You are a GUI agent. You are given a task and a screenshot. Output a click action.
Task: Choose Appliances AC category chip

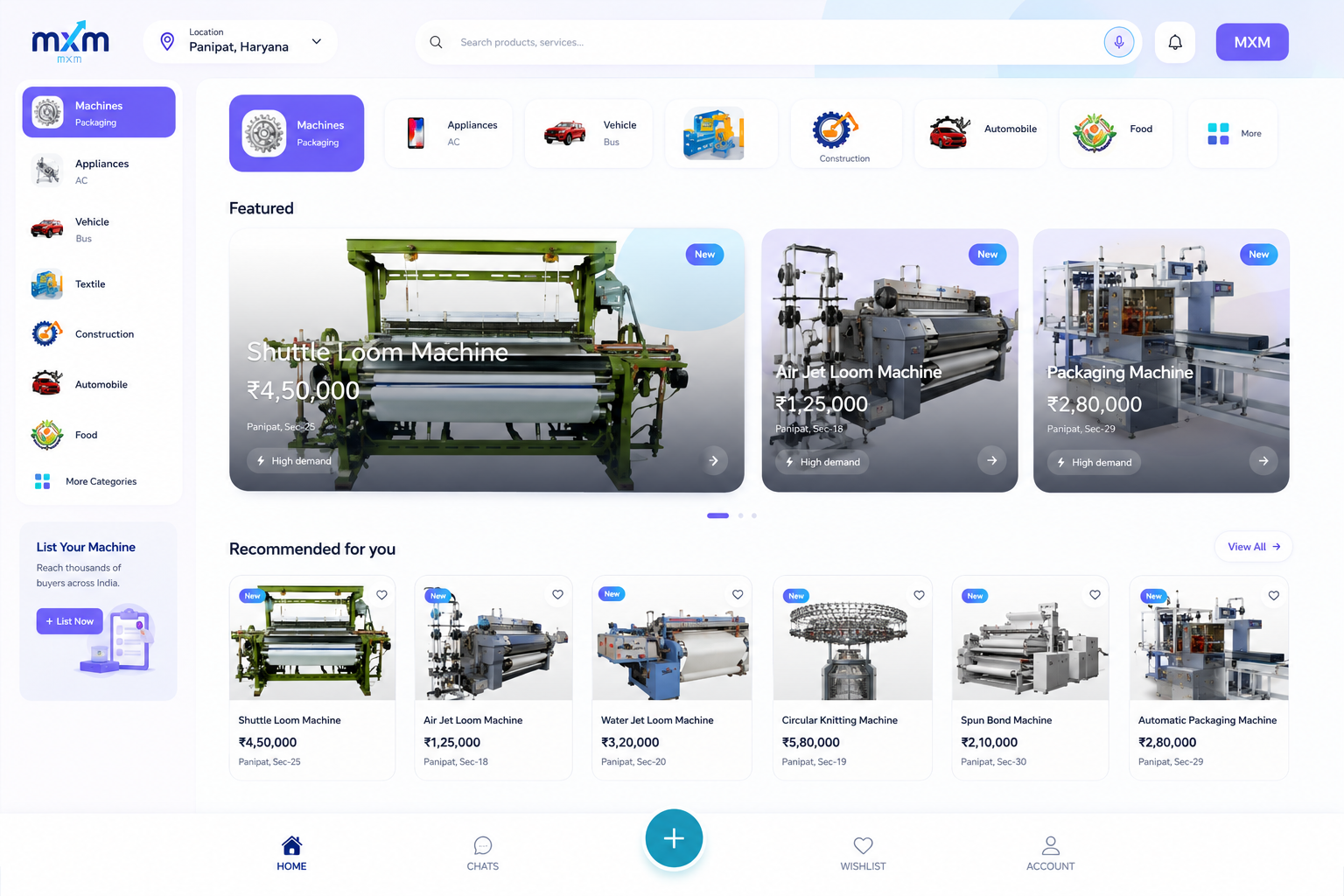point(449,133)
